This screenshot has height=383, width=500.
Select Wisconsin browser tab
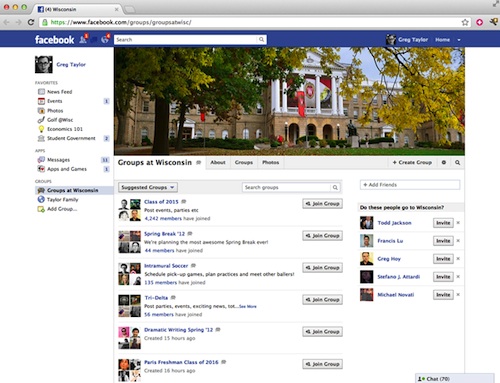click(x=78, y=9)
